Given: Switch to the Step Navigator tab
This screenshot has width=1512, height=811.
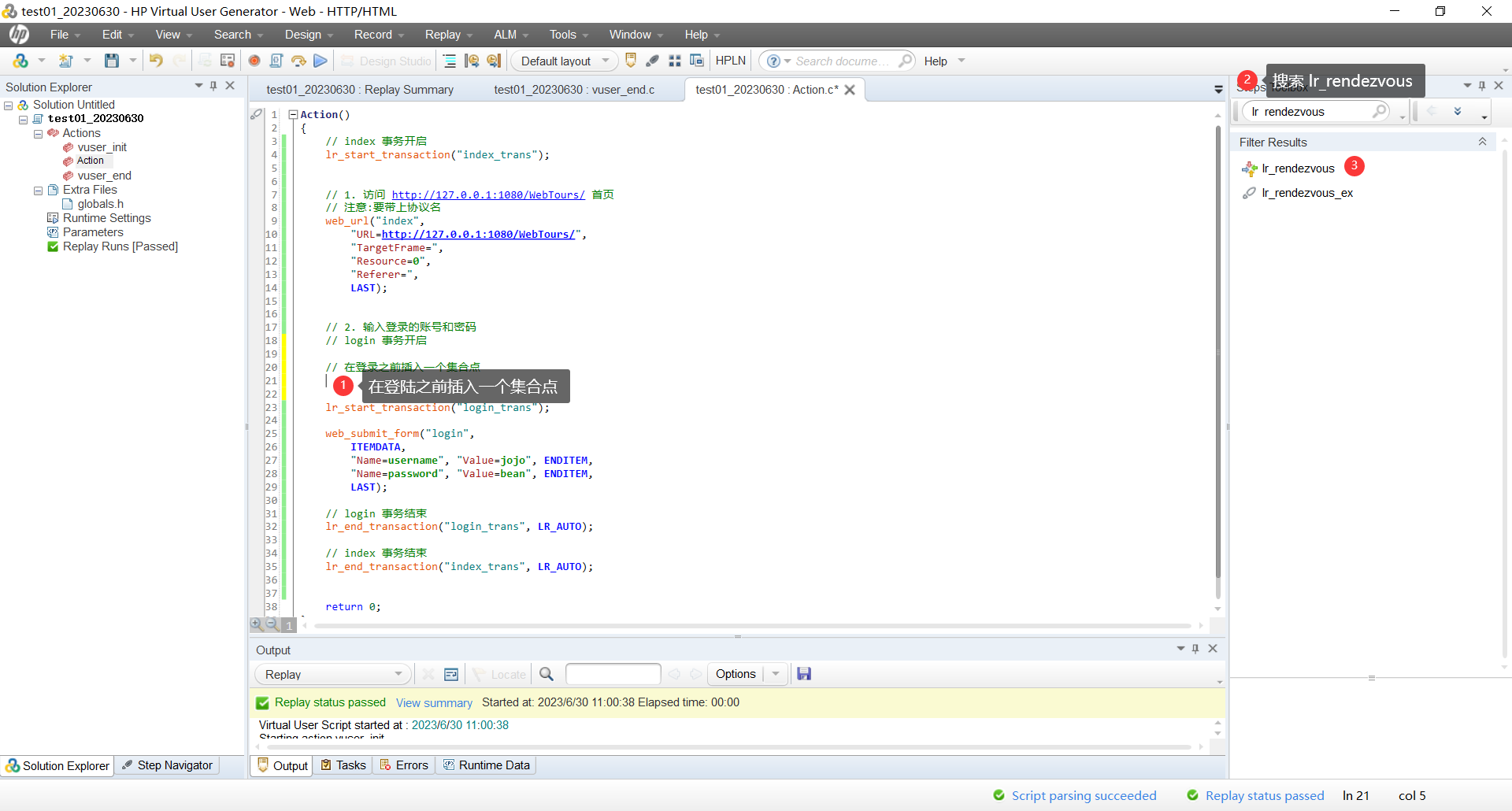Looking at the screenshot, I should click(168, 765).
